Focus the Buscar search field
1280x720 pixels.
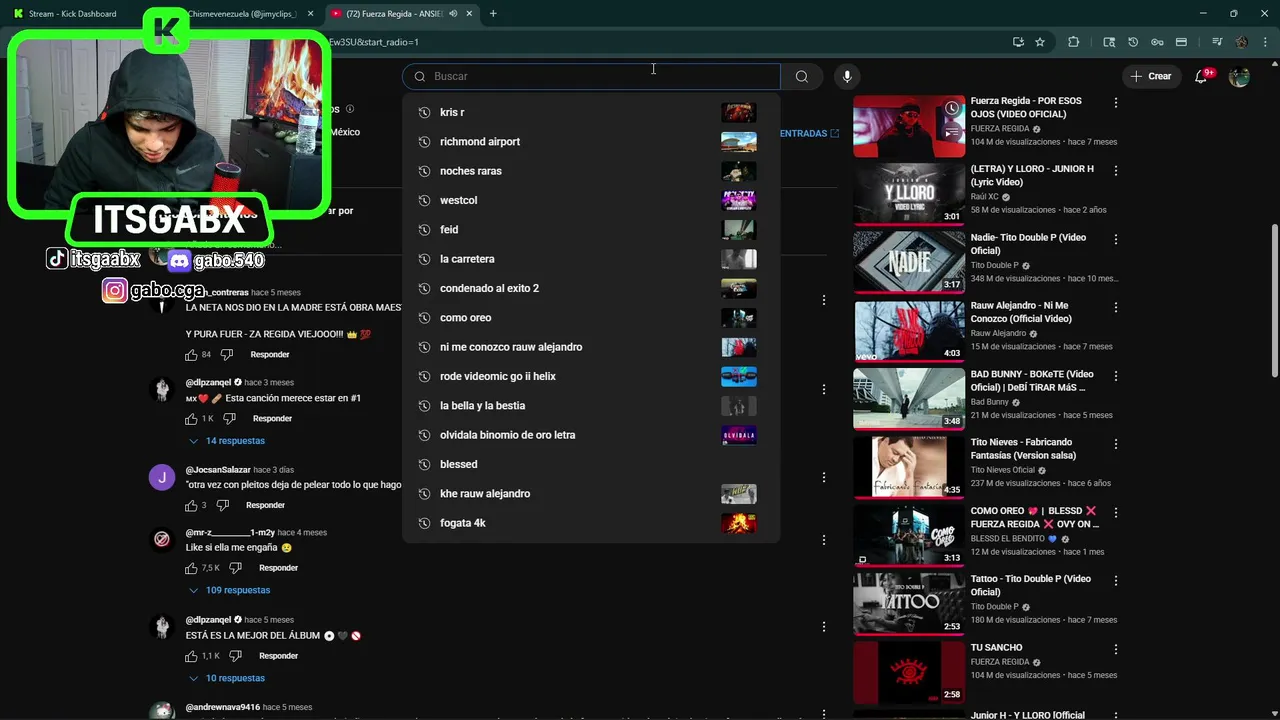[591, 76]
